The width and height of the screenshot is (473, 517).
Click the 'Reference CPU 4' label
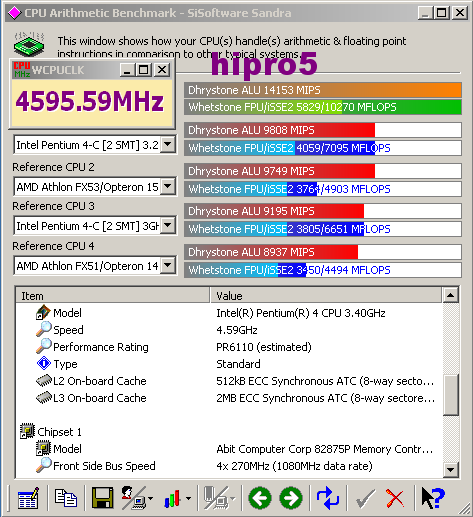click(x=53, y=246)
